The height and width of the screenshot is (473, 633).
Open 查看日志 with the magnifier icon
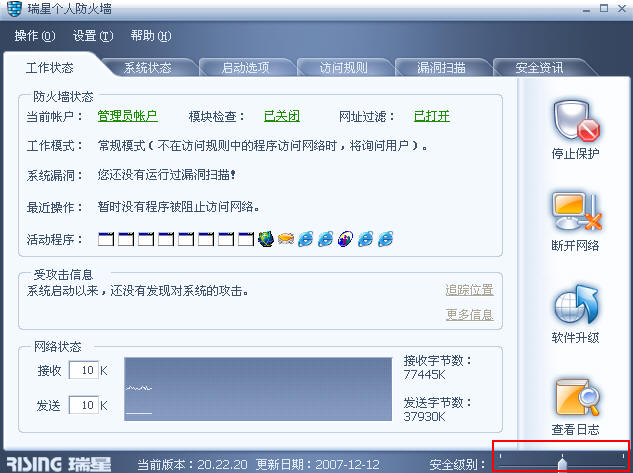click(577, 397)
